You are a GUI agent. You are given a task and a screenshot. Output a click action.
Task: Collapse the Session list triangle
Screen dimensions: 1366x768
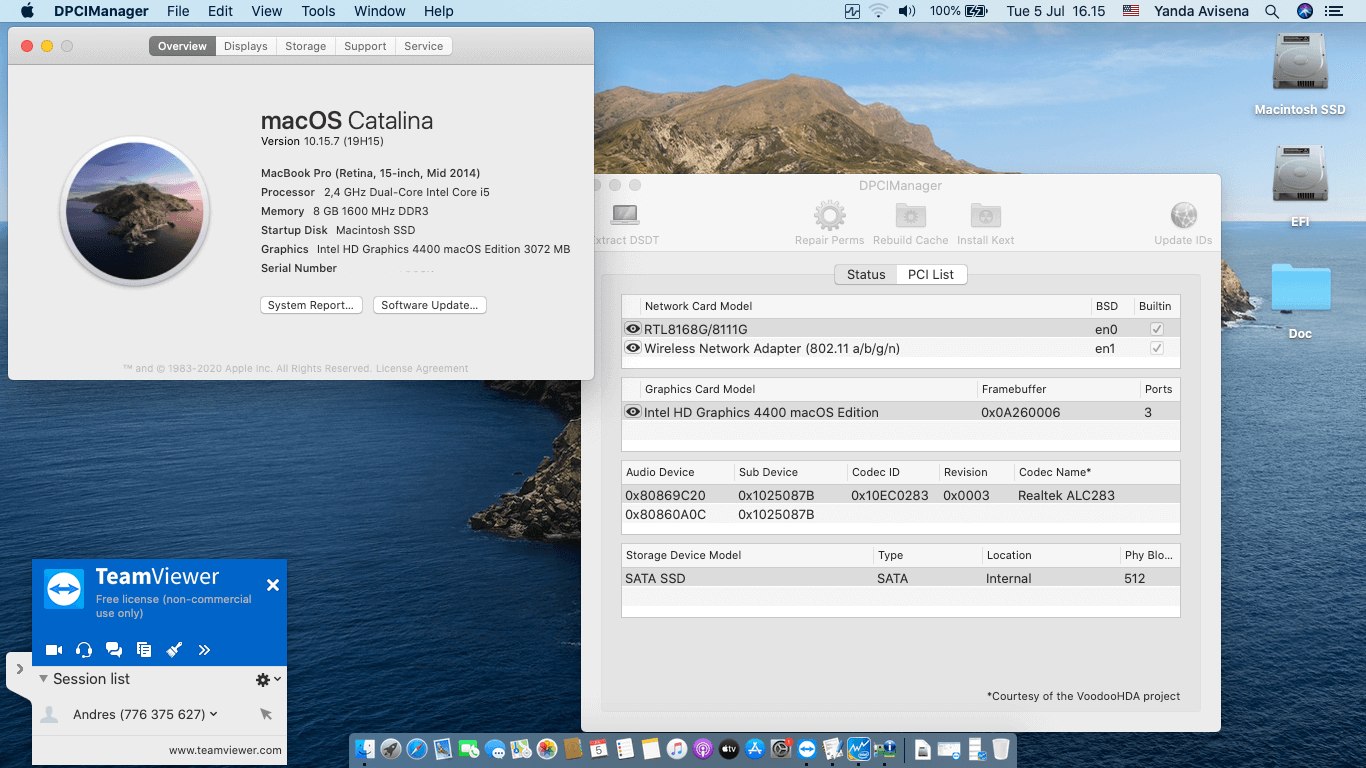pyautogui.click(x=44, y=678)
